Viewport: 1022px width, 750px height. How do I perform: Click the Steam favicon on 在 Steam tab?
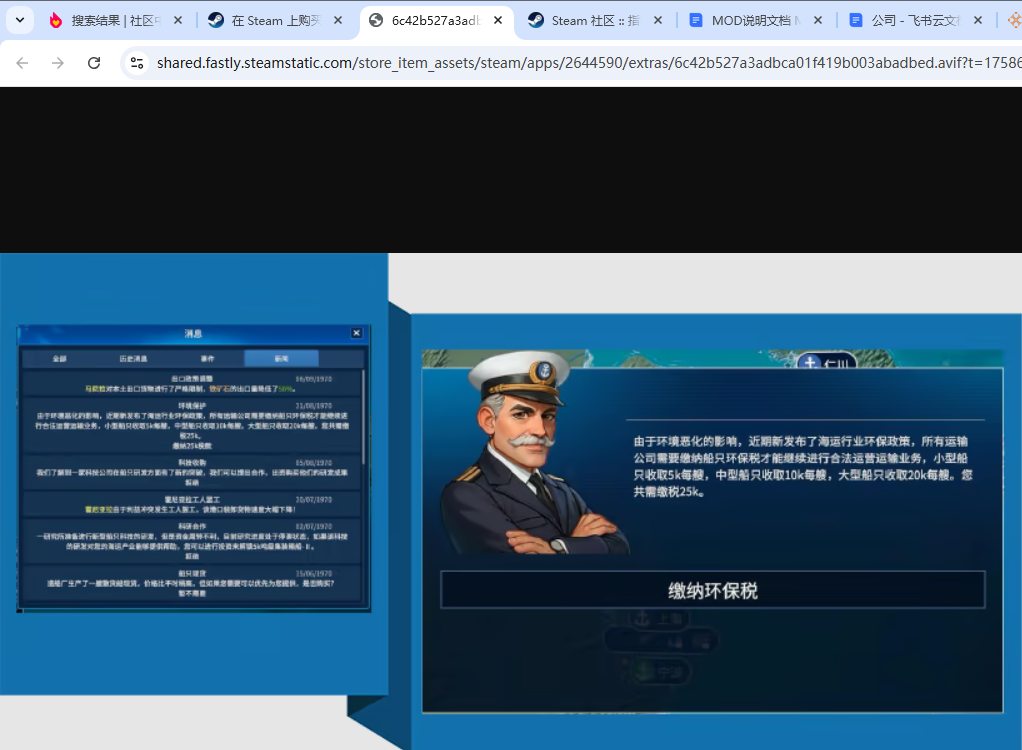216,21
